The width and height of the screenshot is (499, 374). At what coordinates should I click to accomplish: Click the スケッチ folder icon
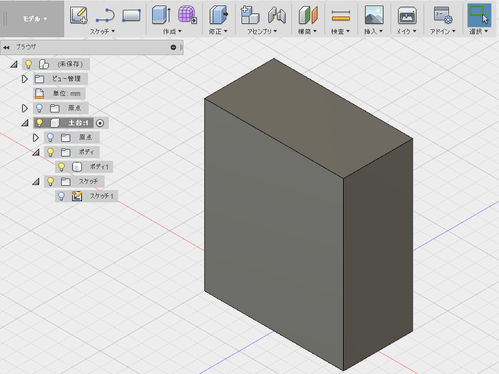[66, 181]
